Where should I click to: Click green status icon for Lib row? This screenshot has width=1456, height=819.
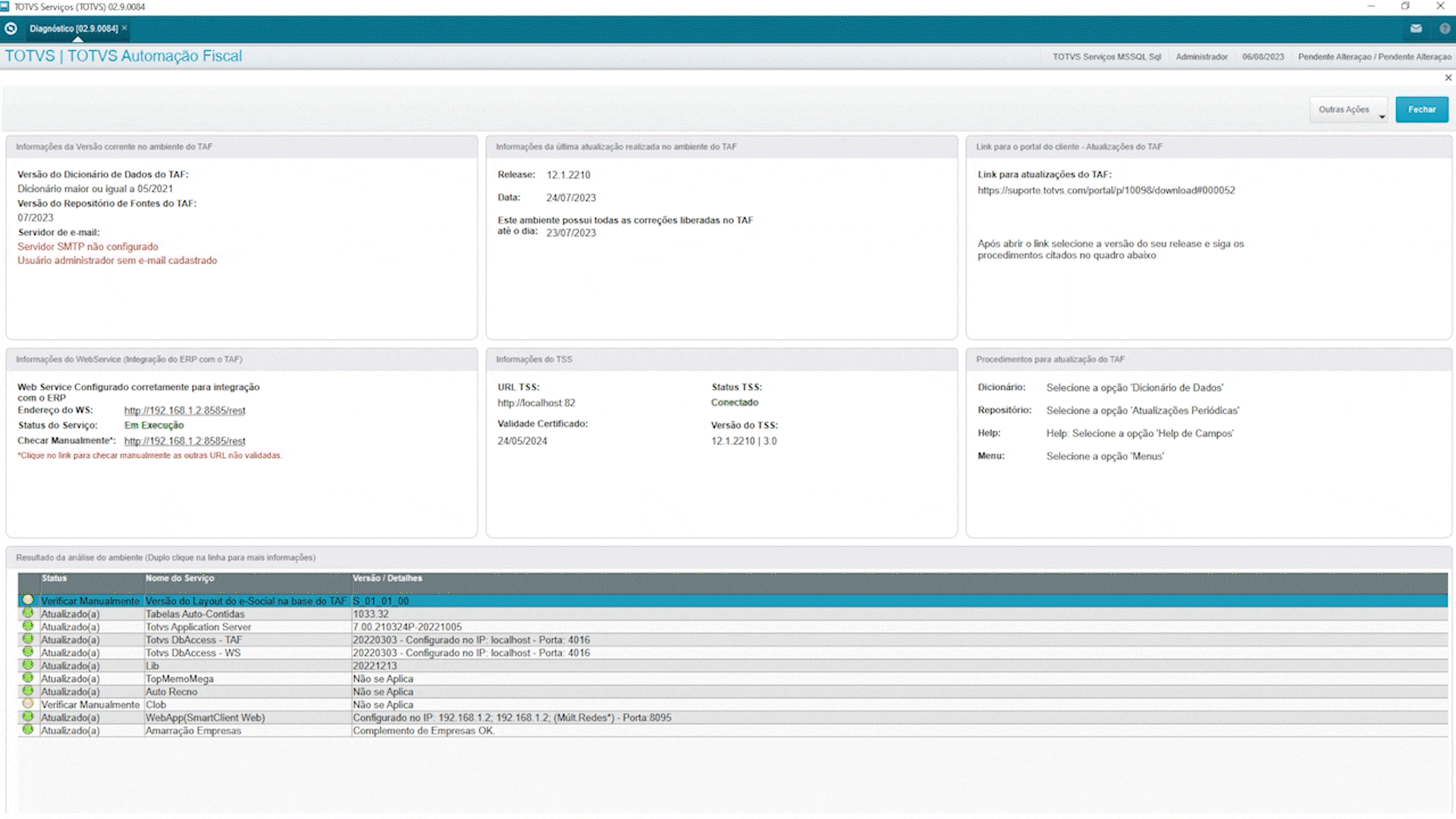[x=28, y=665]
